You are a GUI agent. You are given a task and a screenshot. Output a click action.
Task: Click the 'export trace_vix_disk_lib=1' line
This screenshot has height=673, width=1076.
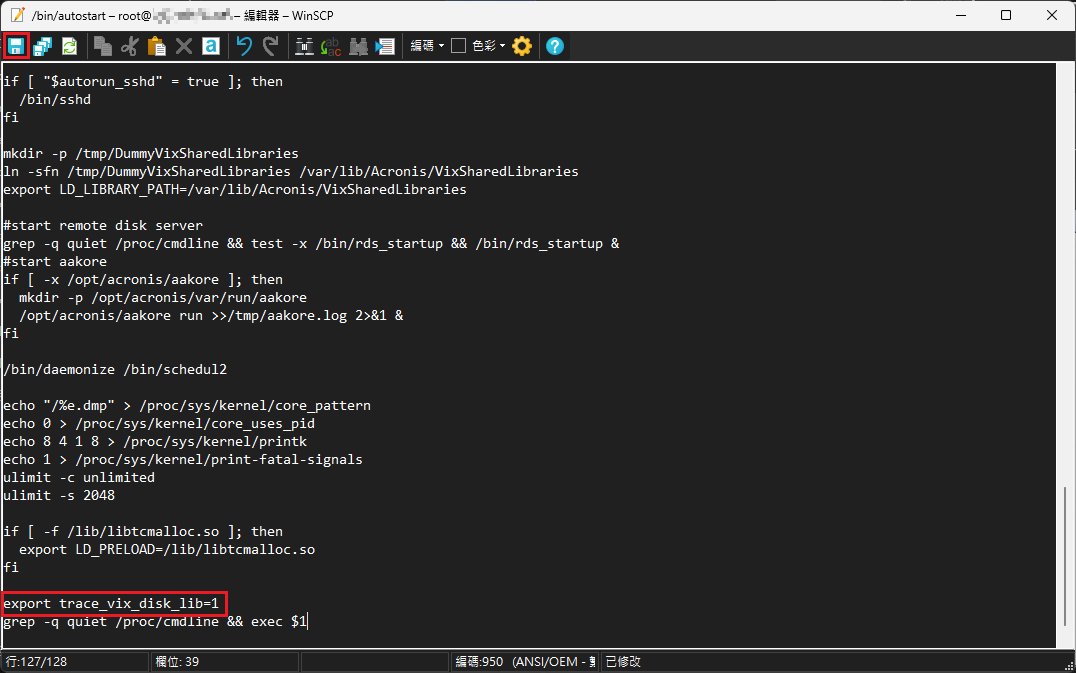(110, 604)
